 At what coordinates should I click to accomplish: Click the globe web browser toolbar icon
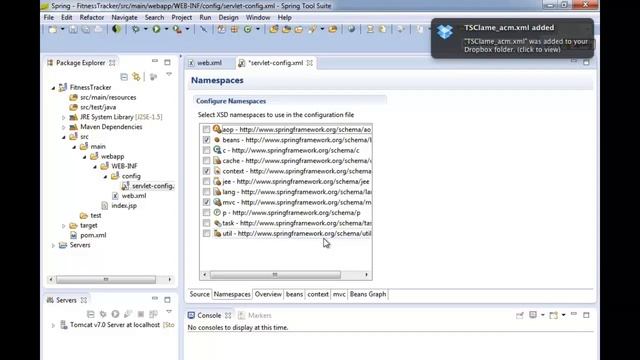pyautogui.click(x=351, y=29)
